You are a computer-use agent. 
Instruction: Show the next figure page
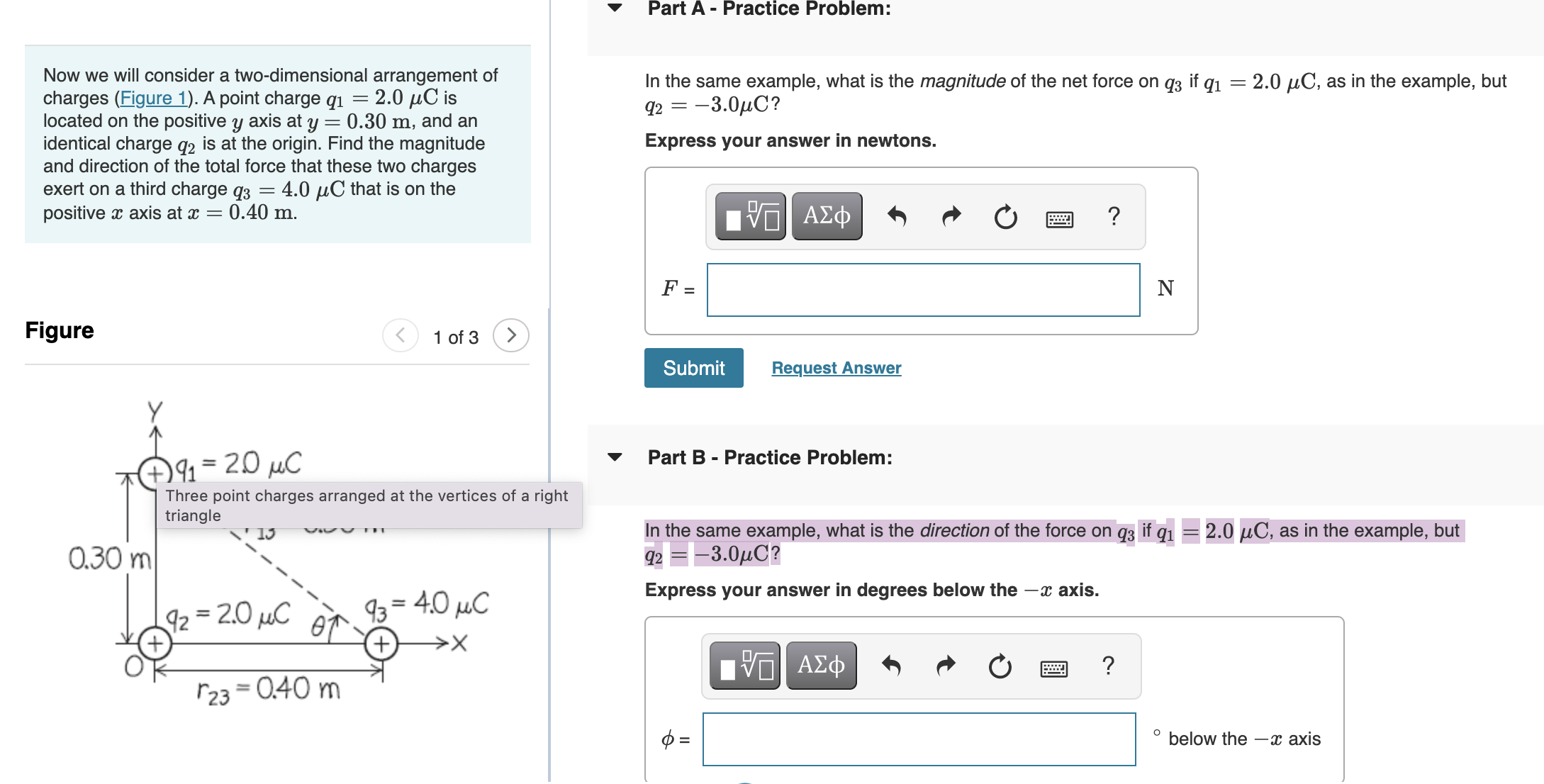click(x=511, y=335)
